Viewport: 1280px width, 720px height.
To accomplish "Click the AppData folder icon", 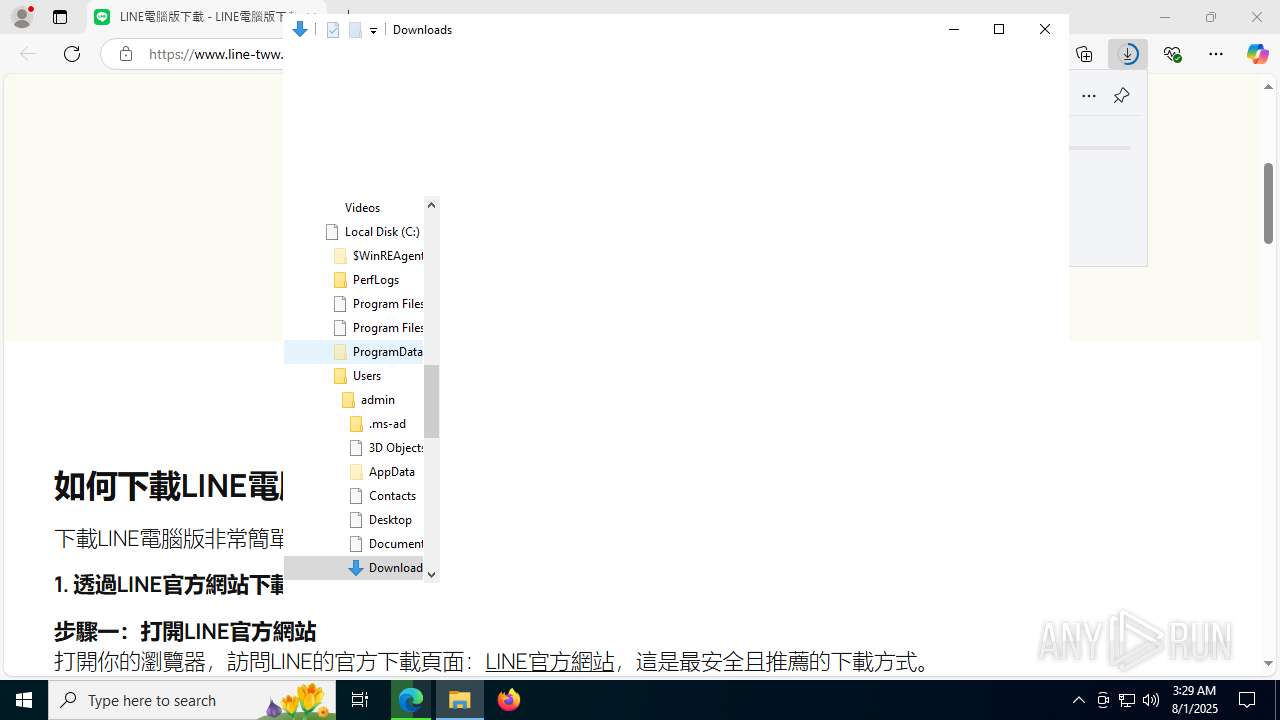I will point(356,472).
